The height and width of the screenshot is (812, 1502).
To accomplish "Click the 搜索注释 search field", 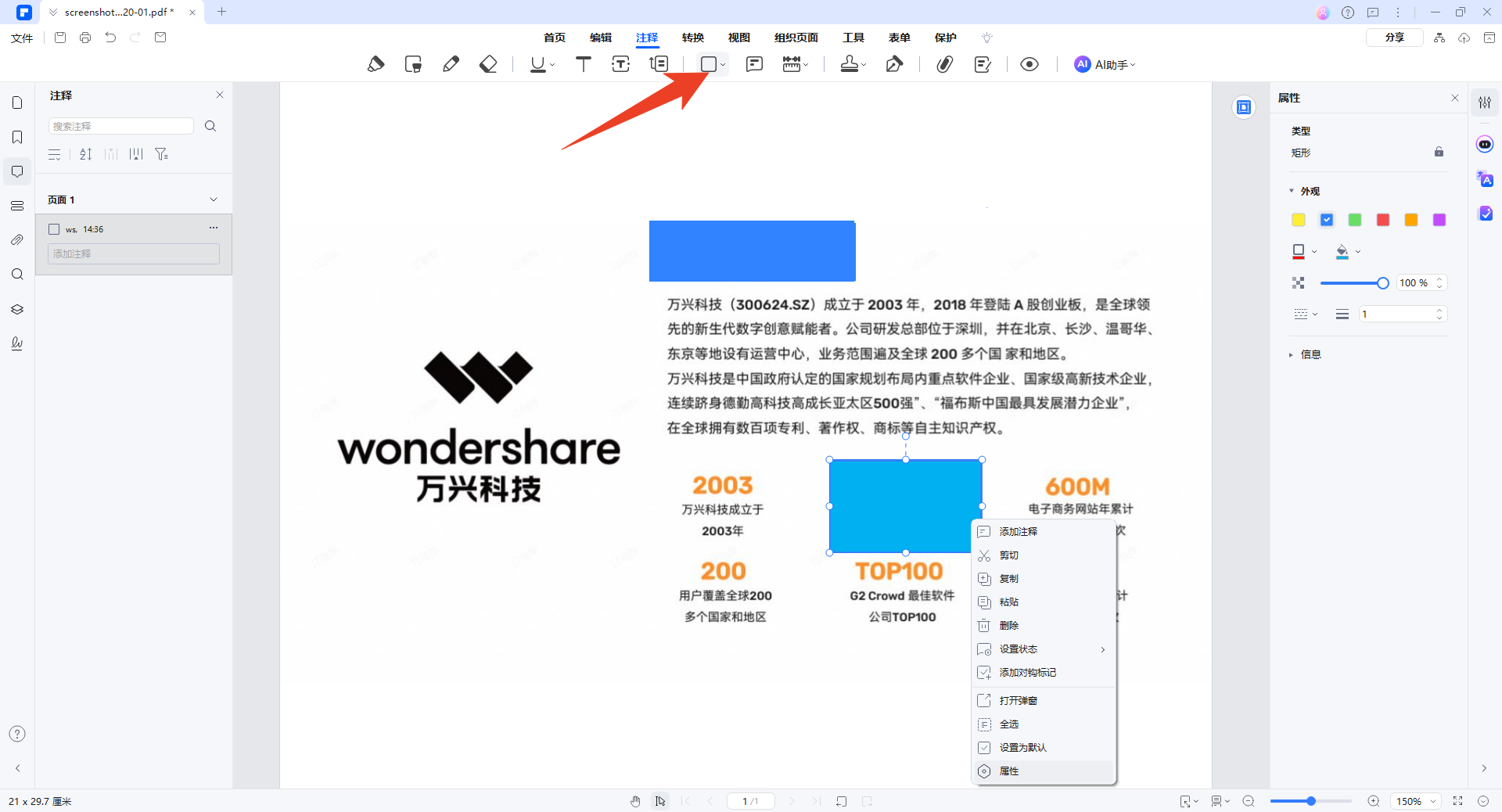I will pyautogui.click(x=120, y=126).
